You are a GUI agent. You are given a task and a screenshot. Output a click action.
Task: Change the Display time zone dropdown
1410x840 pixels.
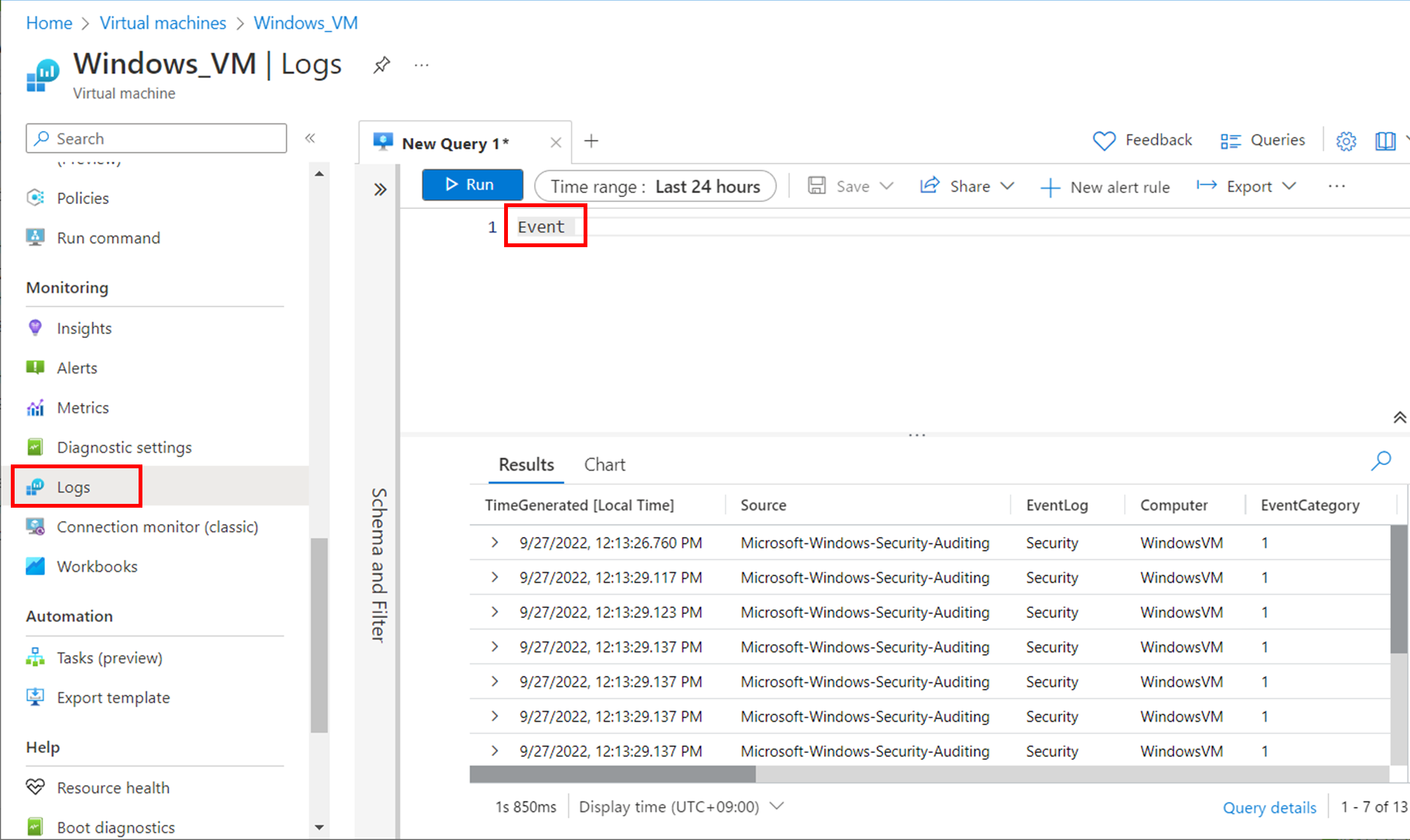[681, 806]
